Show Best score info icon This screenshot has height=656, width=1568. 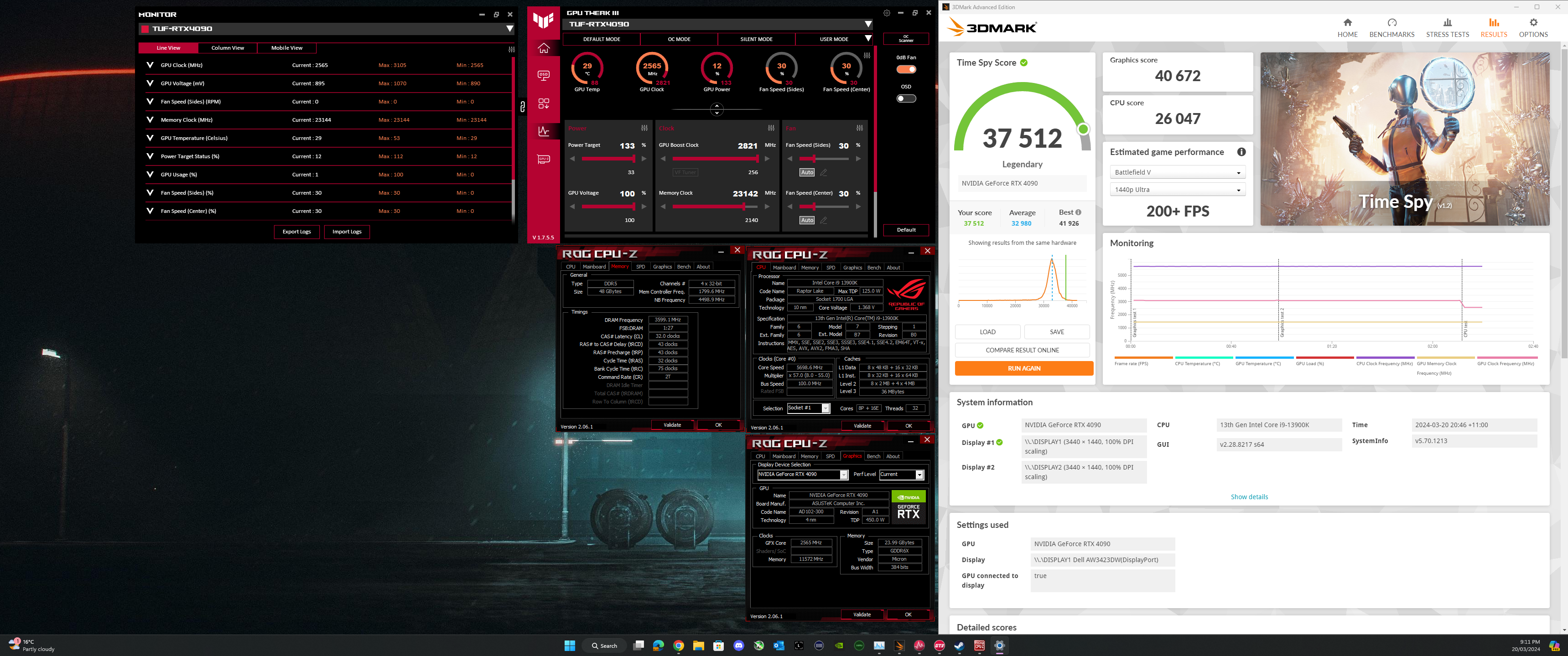click(x=1078, y=212)
